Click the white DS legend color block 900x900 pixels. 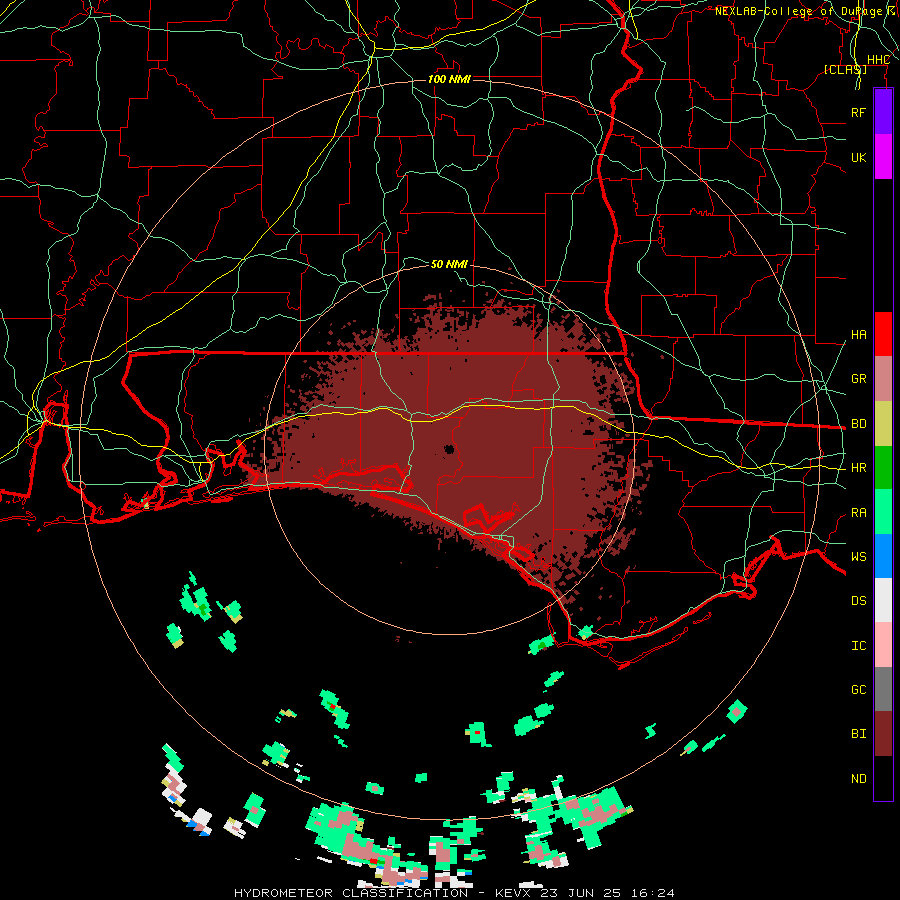(883, 600)
